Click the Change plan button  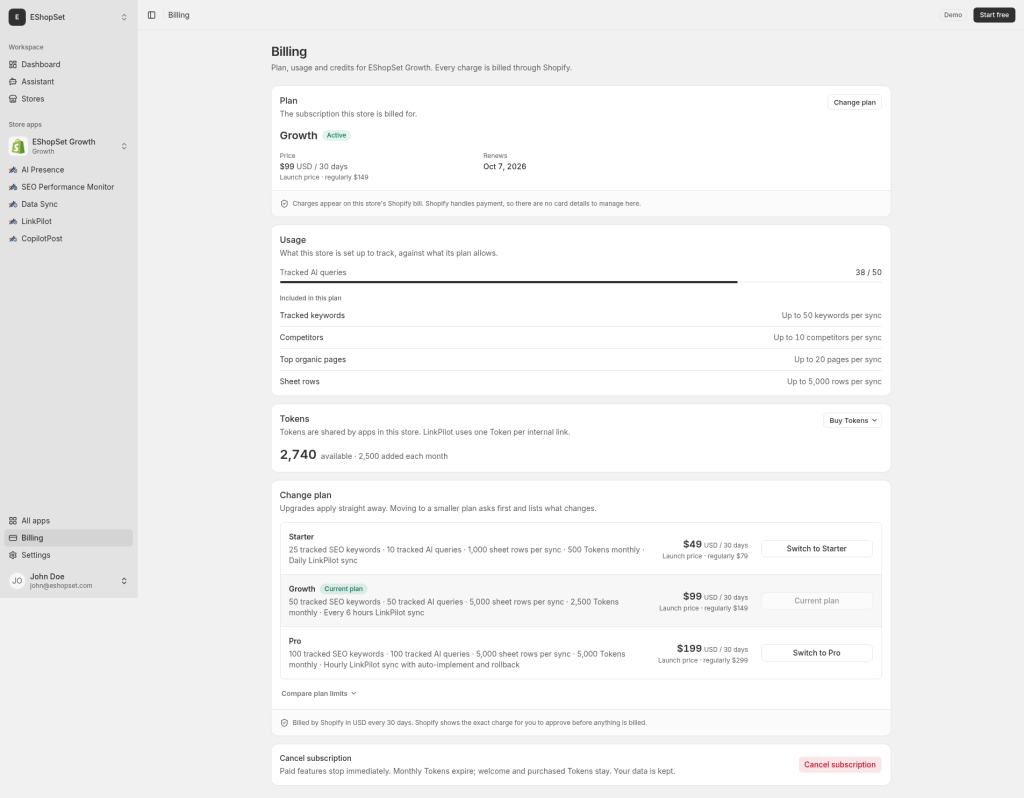tap(854, 103)
